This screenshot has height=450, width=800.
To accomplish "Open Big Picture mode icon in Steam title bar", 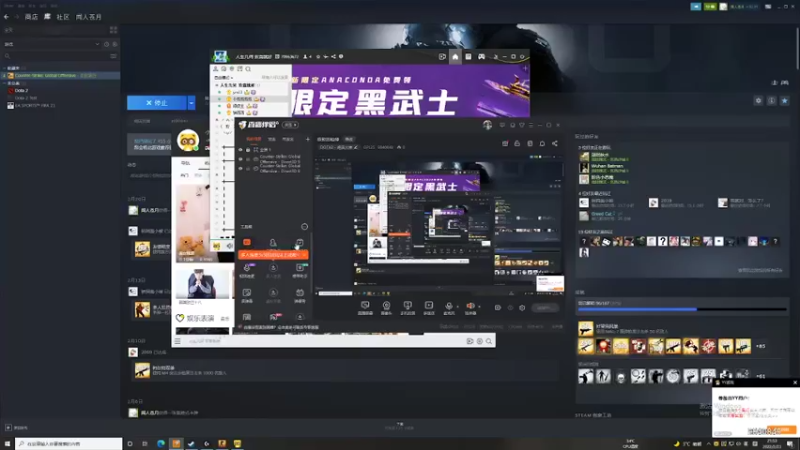I will coord(768,7).
